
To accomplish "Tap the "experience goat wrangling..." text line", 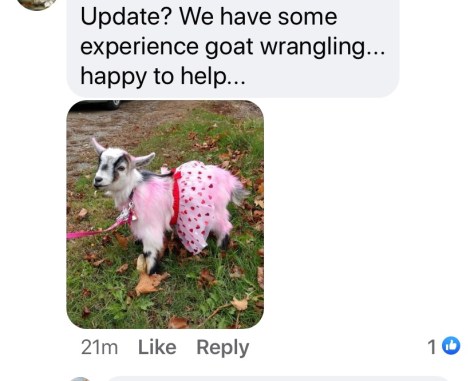I will (x=233, y=46).
